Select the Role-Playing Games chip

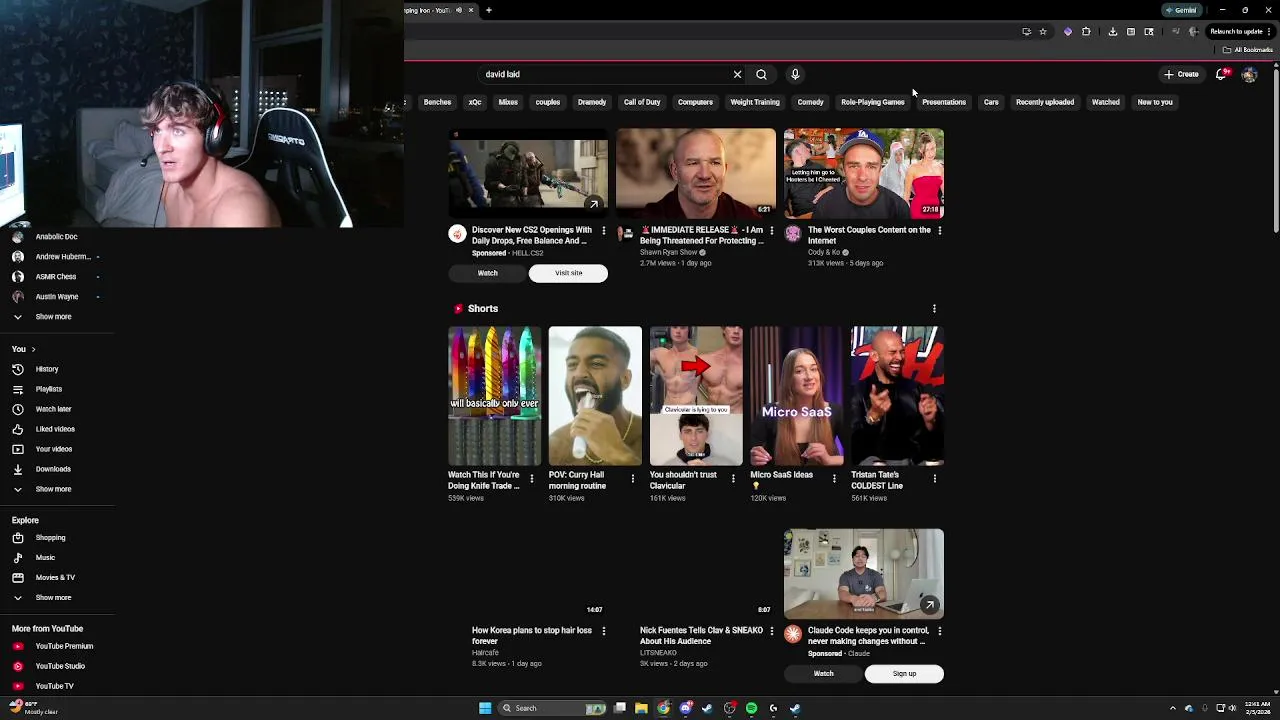(873, 102)
